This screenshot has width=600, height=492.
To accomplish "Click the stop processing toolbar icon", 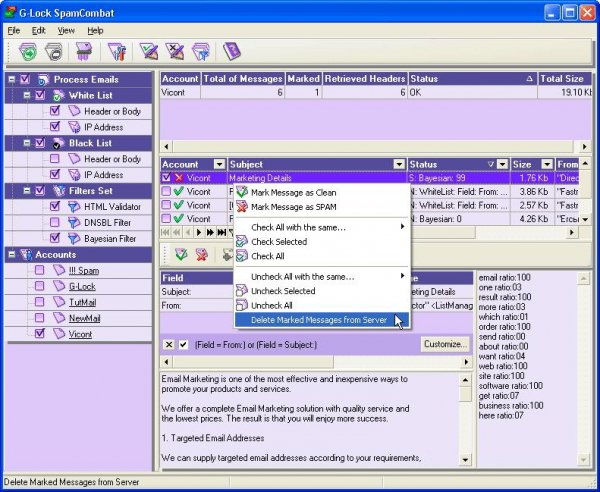I will [54, 51].
